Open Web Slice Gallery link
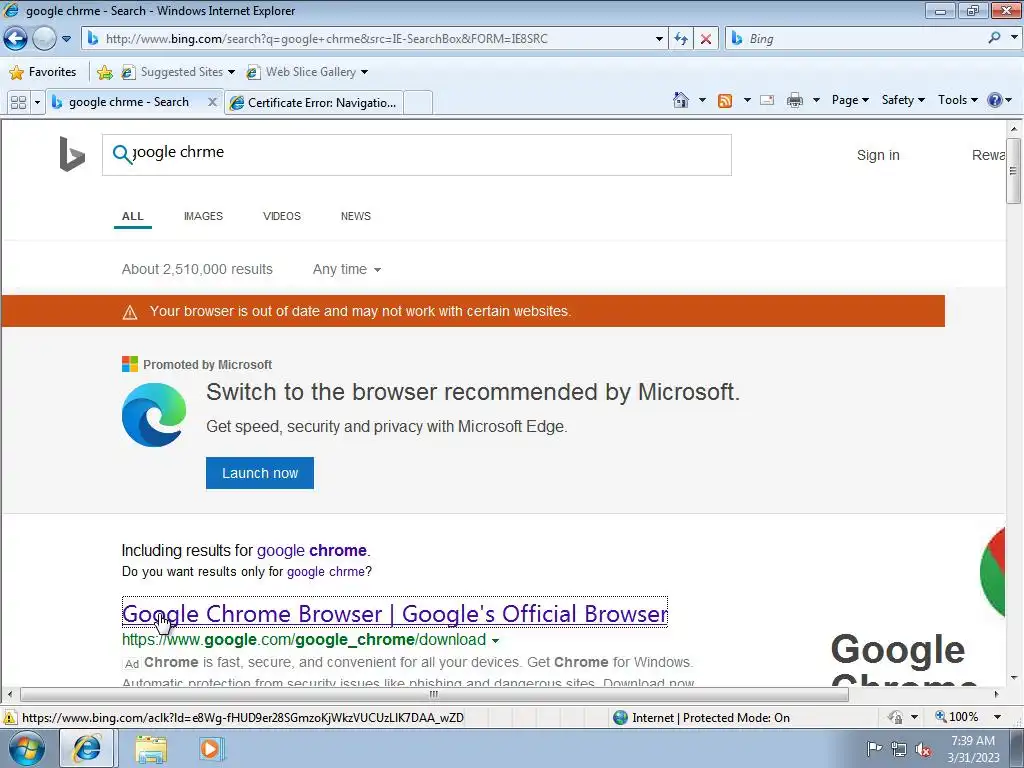 click(307, 72)
